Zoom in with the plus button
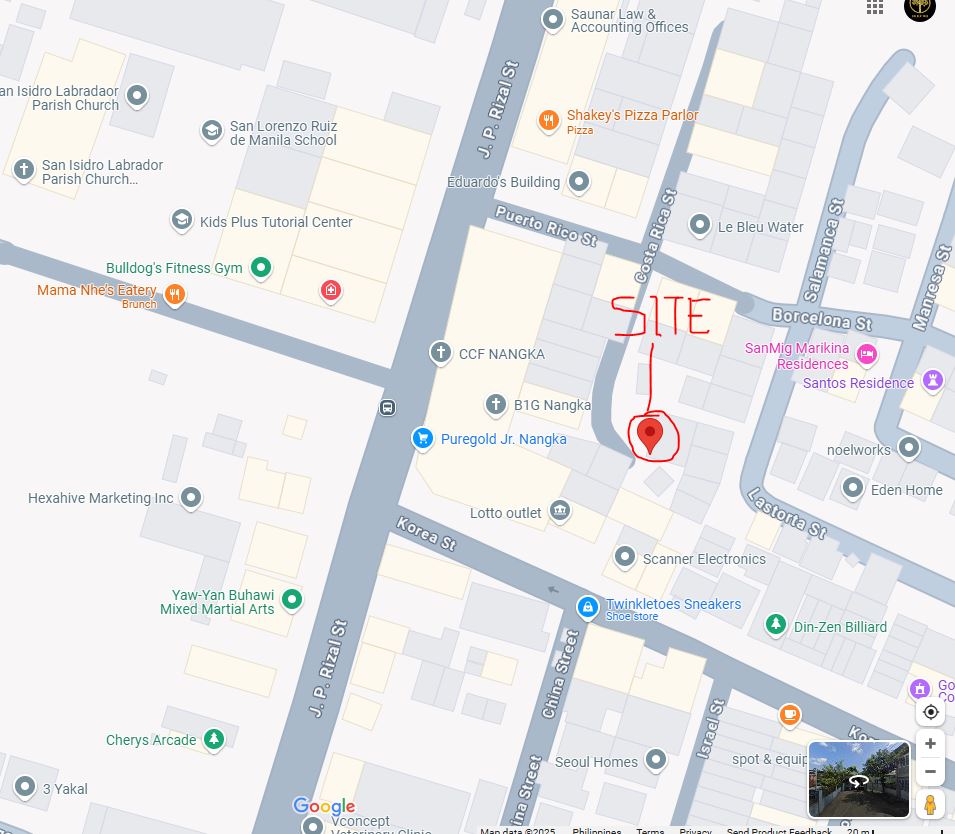 [931, 744]
